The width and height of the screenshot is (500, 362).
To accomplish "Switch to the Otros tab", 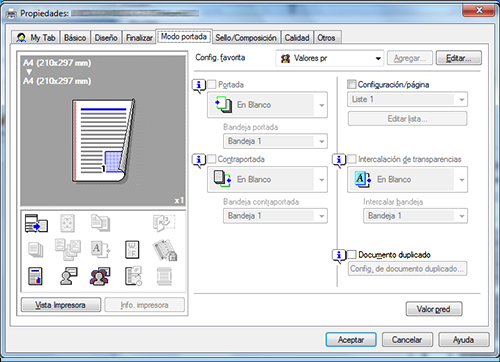I will (326, 37).
